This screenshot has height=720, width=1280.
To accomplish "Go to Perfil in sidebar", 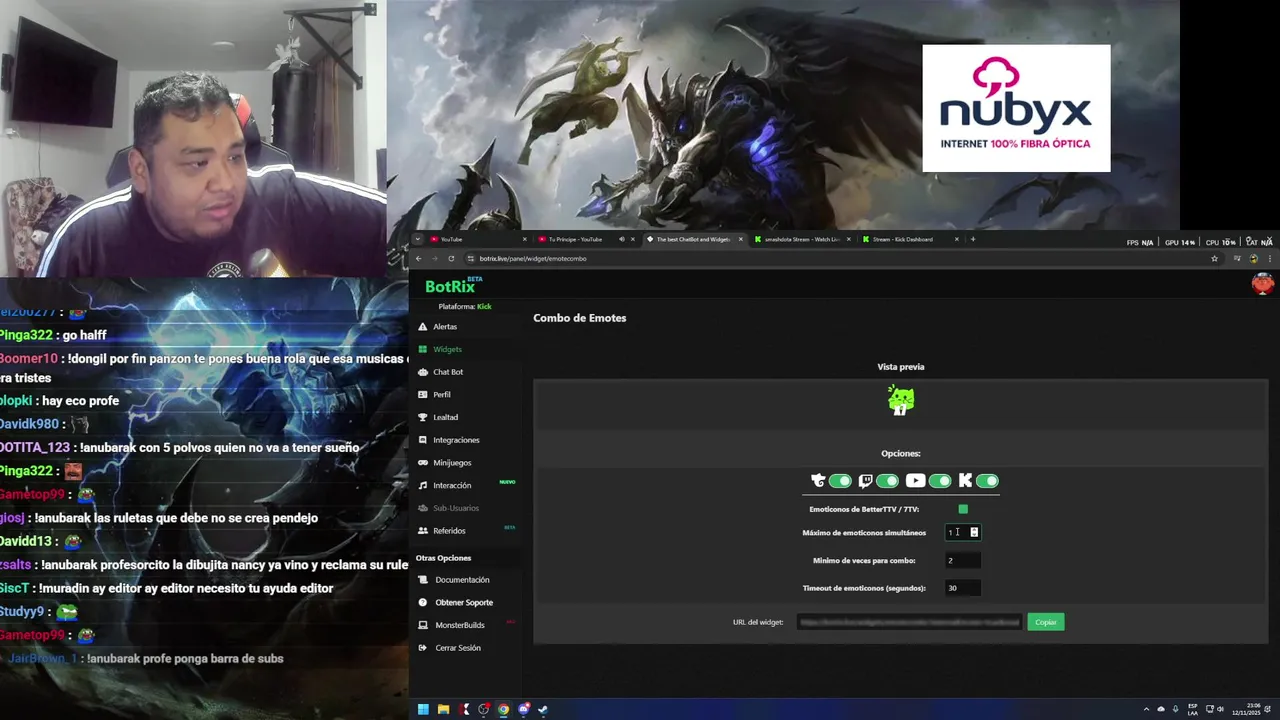I will (442, 395).
